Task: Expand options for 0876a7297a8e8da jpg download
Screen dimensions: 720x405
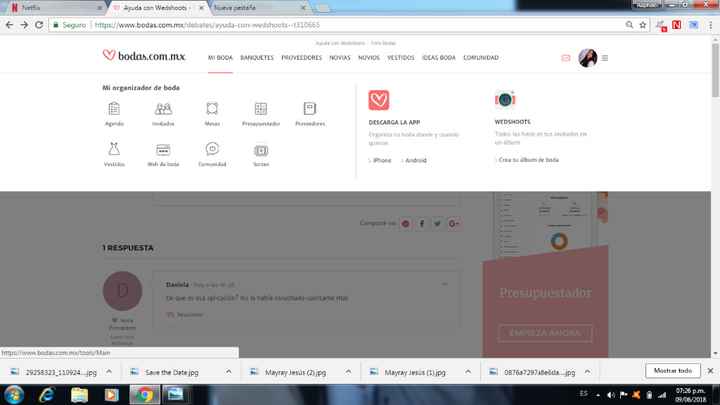Action: point(587,371)
